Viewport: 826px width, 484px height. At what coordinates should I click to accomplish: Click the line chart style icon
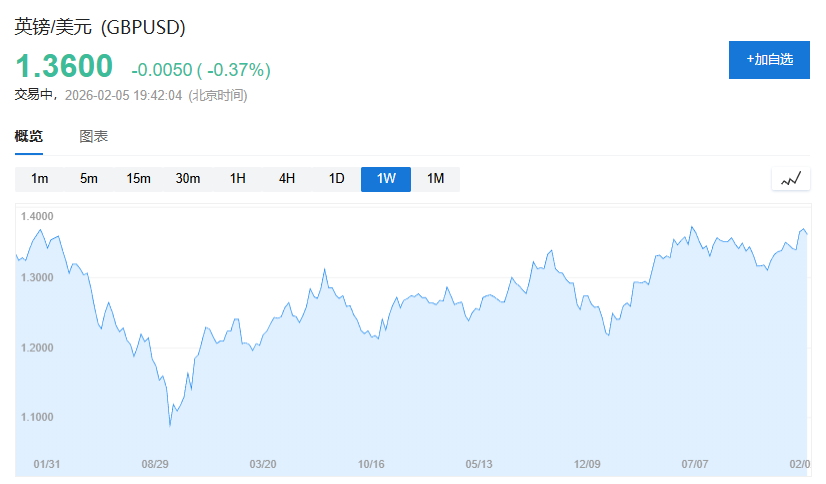[791, 179]
